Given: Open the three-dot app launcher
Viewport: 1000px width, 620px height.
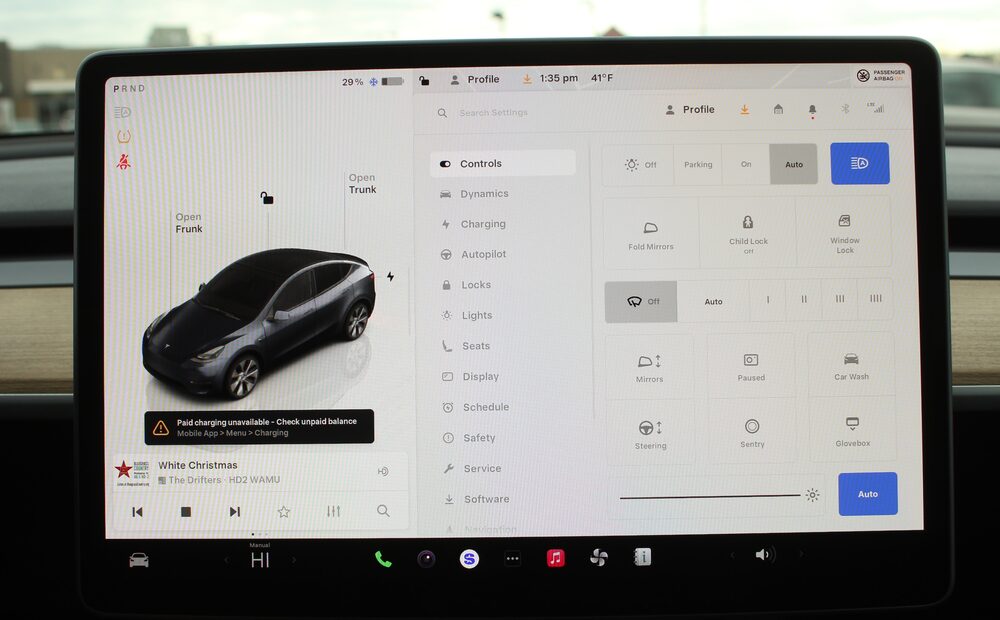Looking at the screenshot, I should click(512, 559).
